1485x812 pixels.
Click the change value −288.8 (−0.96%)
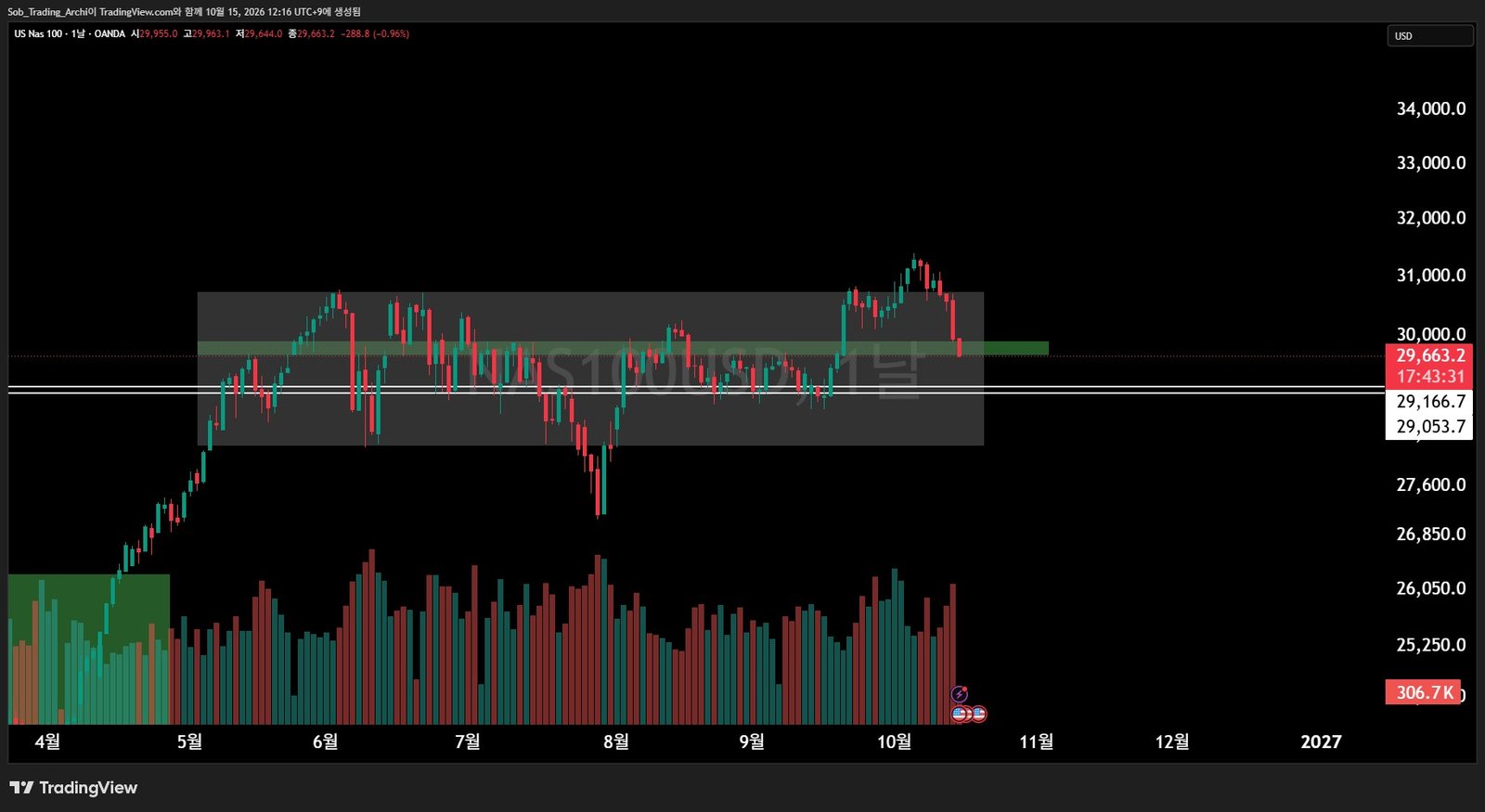(375, 34)
